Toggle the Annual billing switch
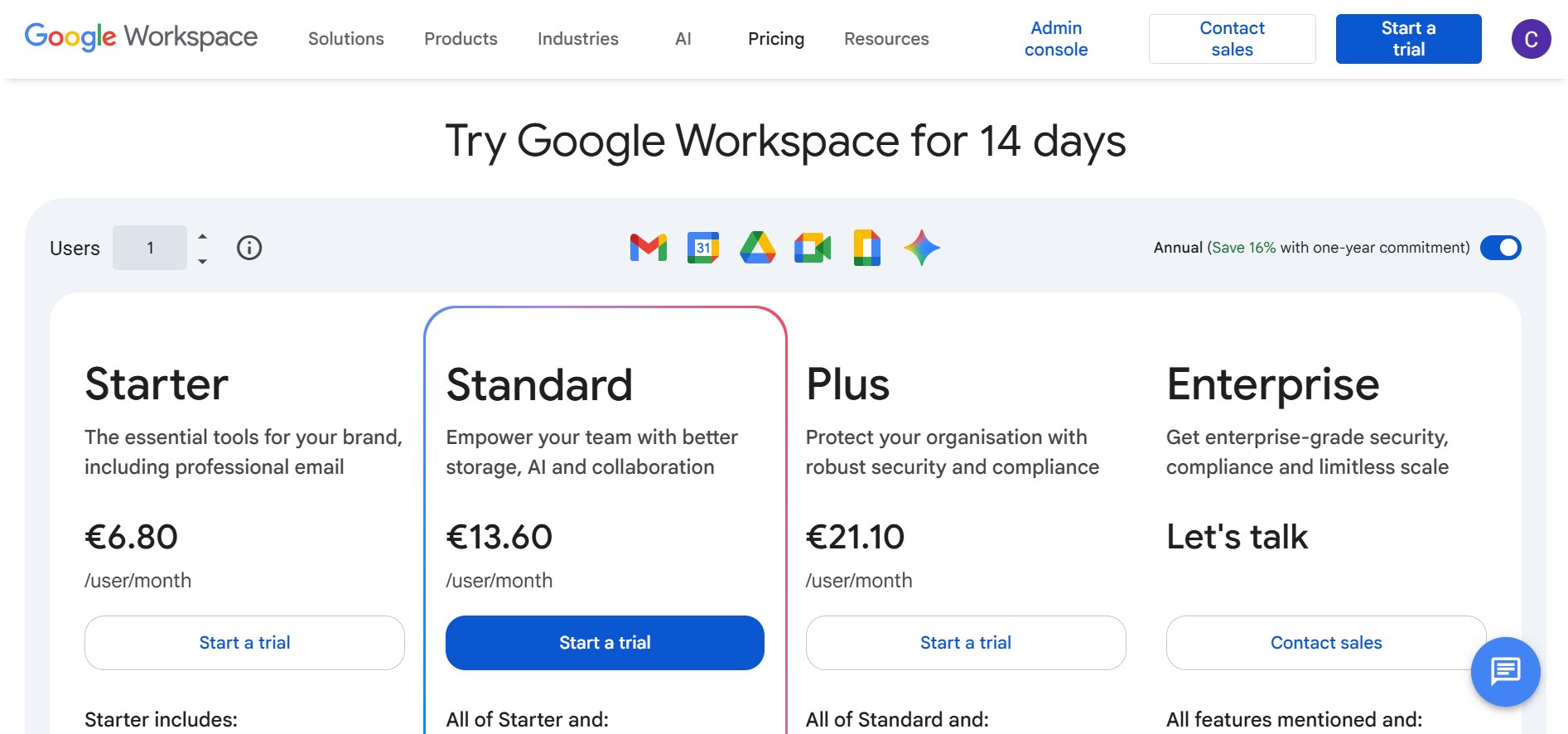The height and width of the screenshot is (734, 1568). 1500,248
